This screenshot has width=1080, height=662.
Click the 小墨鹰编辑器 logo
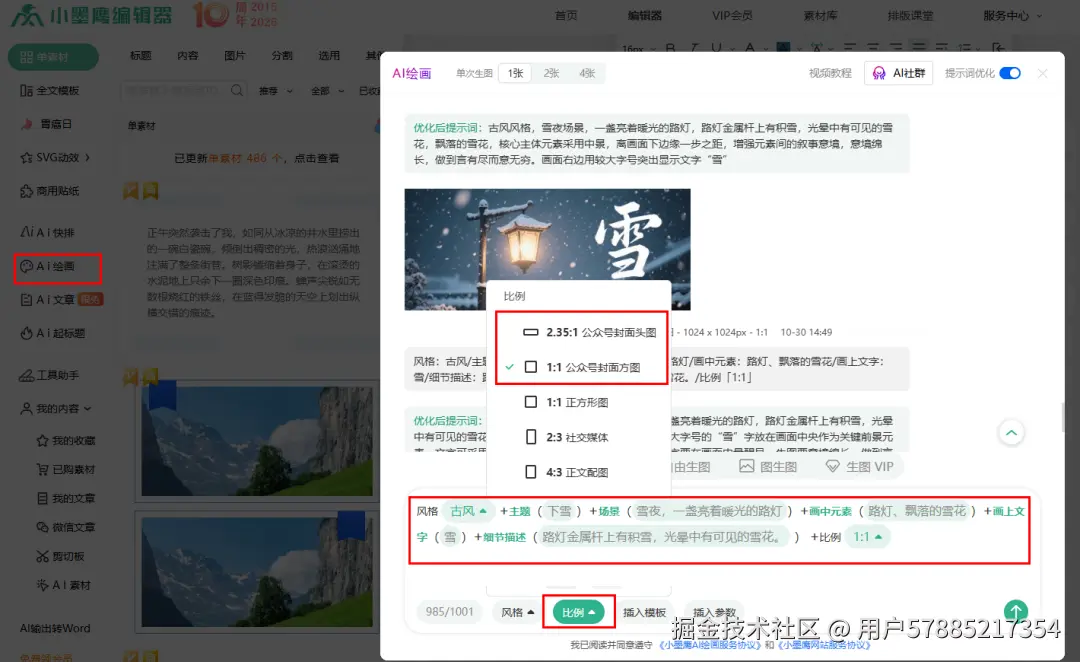(92, 15)
